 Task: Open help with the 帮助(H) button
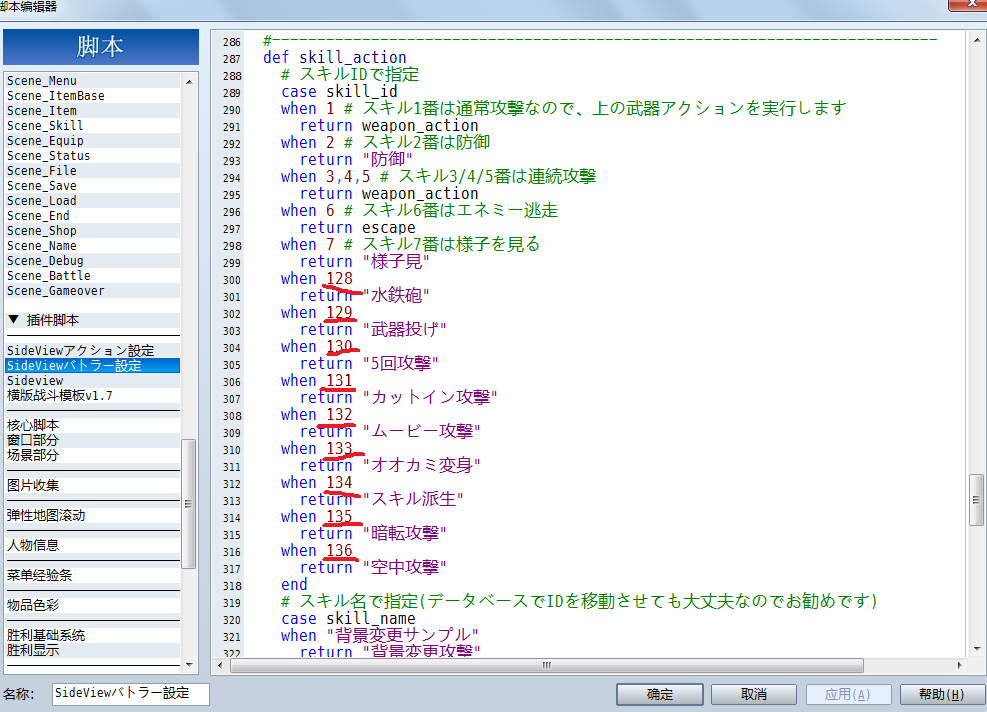pyautogui.click(x=941, y=694)
